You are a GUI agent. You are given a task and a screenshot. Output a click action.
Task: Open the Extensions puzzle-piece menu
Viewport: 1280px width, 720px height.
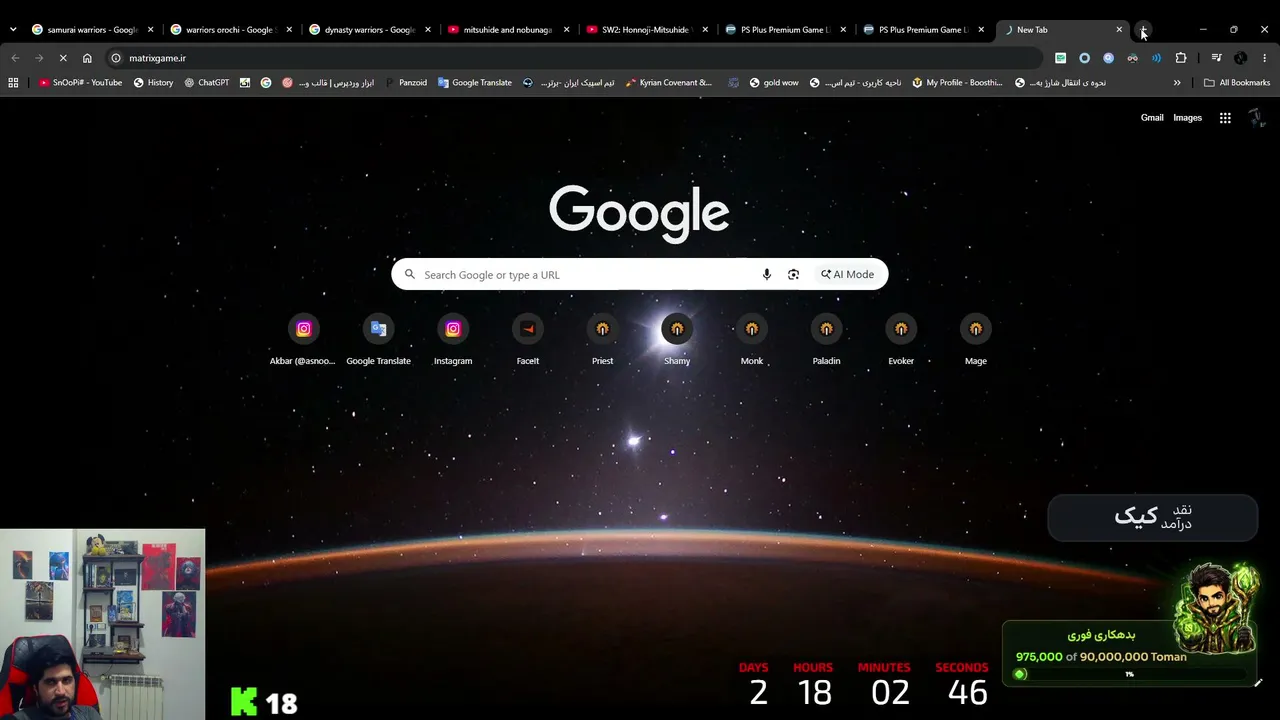point(1181,58)
